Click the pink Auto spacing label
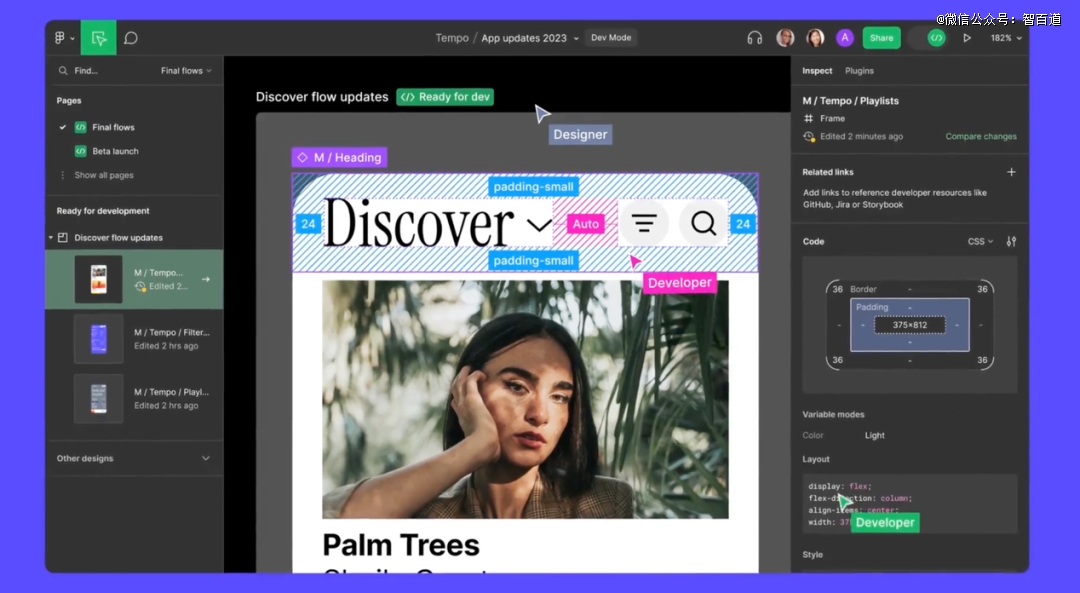This screenshot has height=593, width=1080. tap(585, 224)
